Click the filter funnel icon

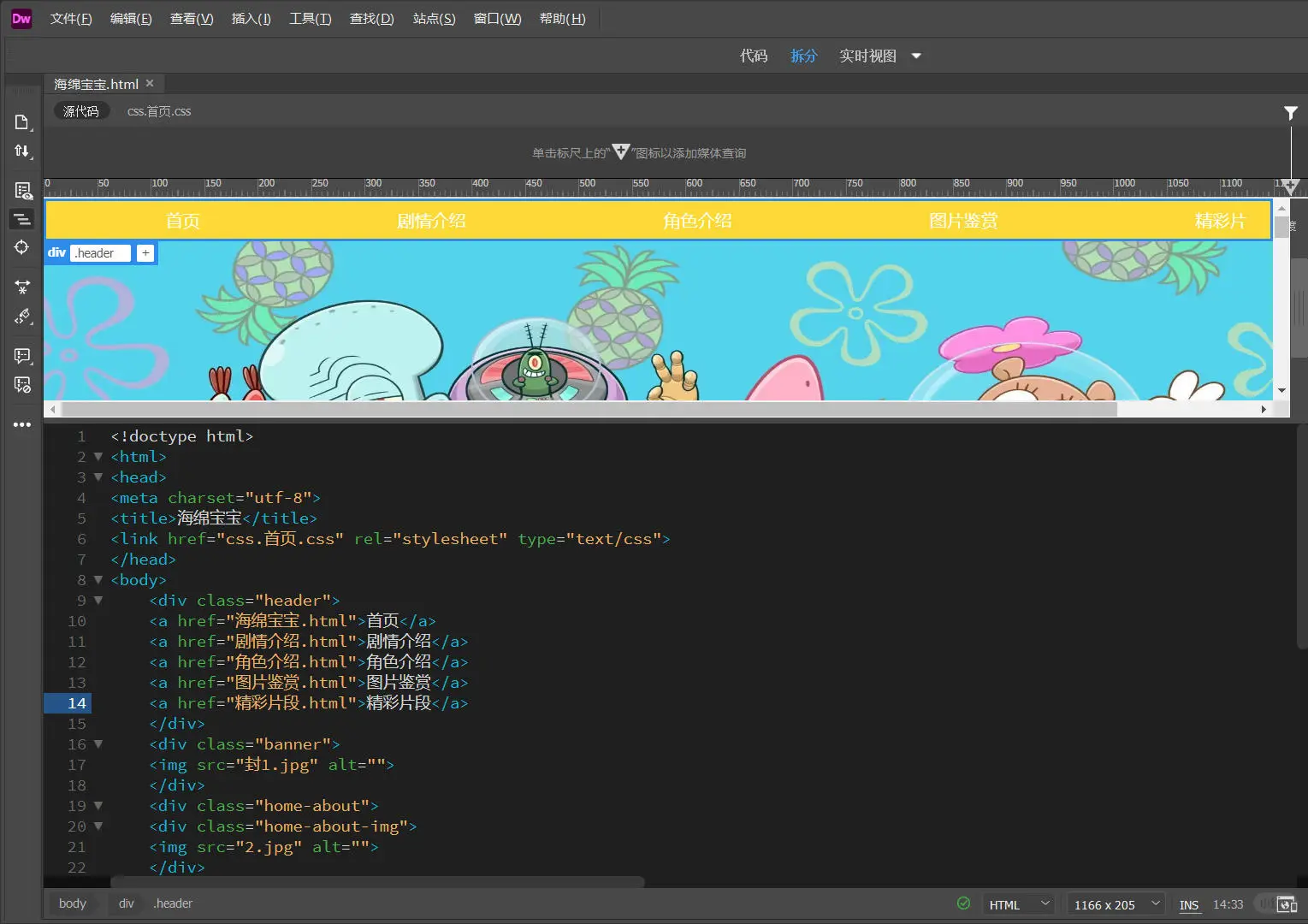tap(1291, 112)
